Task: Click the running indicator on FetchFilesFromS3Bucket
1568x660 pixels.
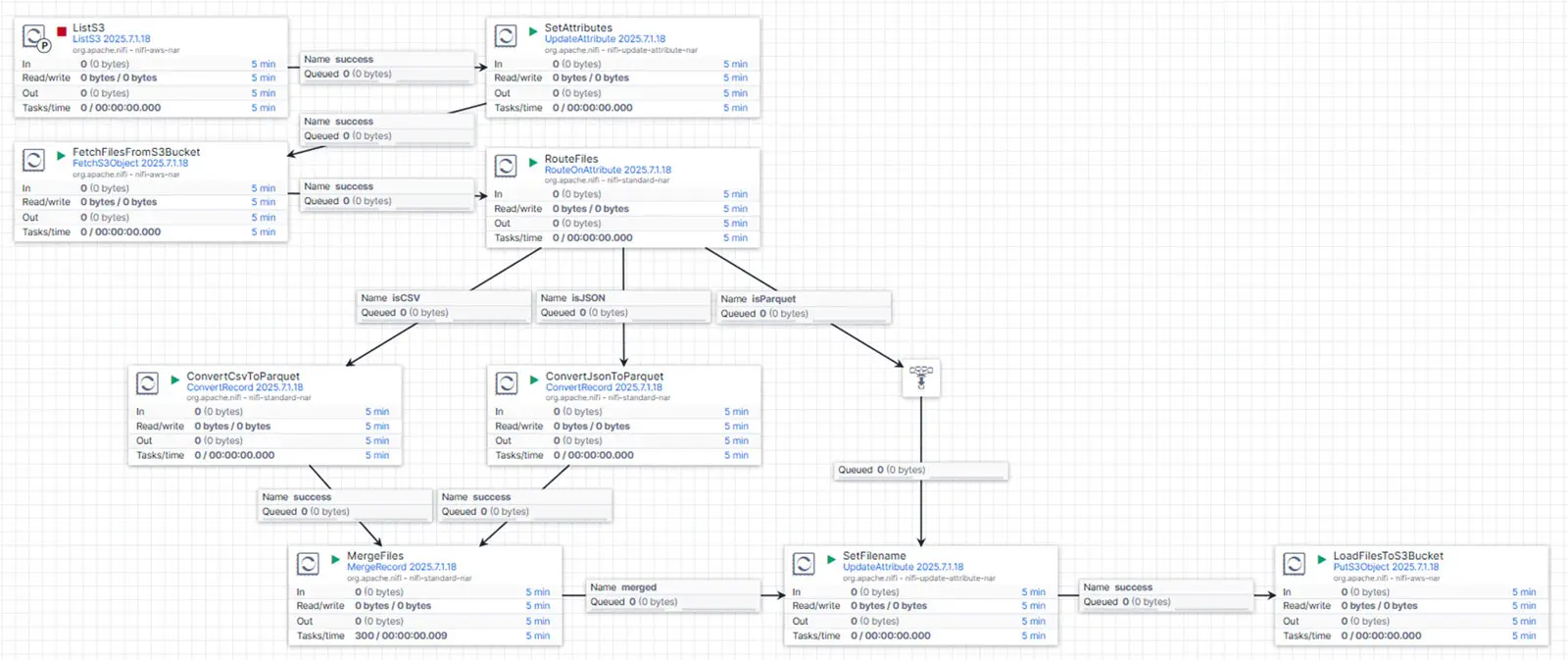Action: [61, 155]
